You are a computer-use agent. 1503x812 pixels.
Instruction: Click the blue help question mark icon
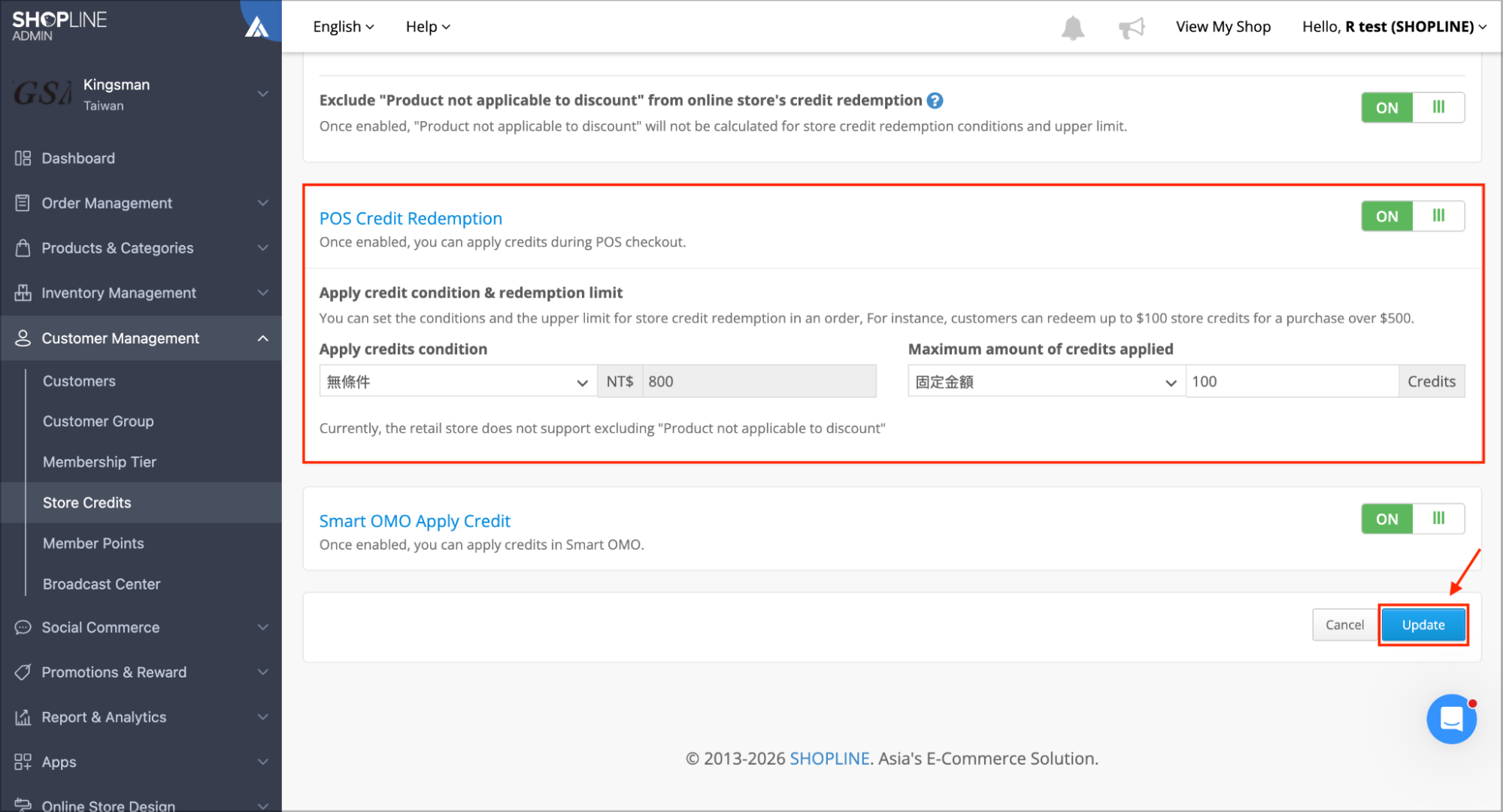coord(935,100)
